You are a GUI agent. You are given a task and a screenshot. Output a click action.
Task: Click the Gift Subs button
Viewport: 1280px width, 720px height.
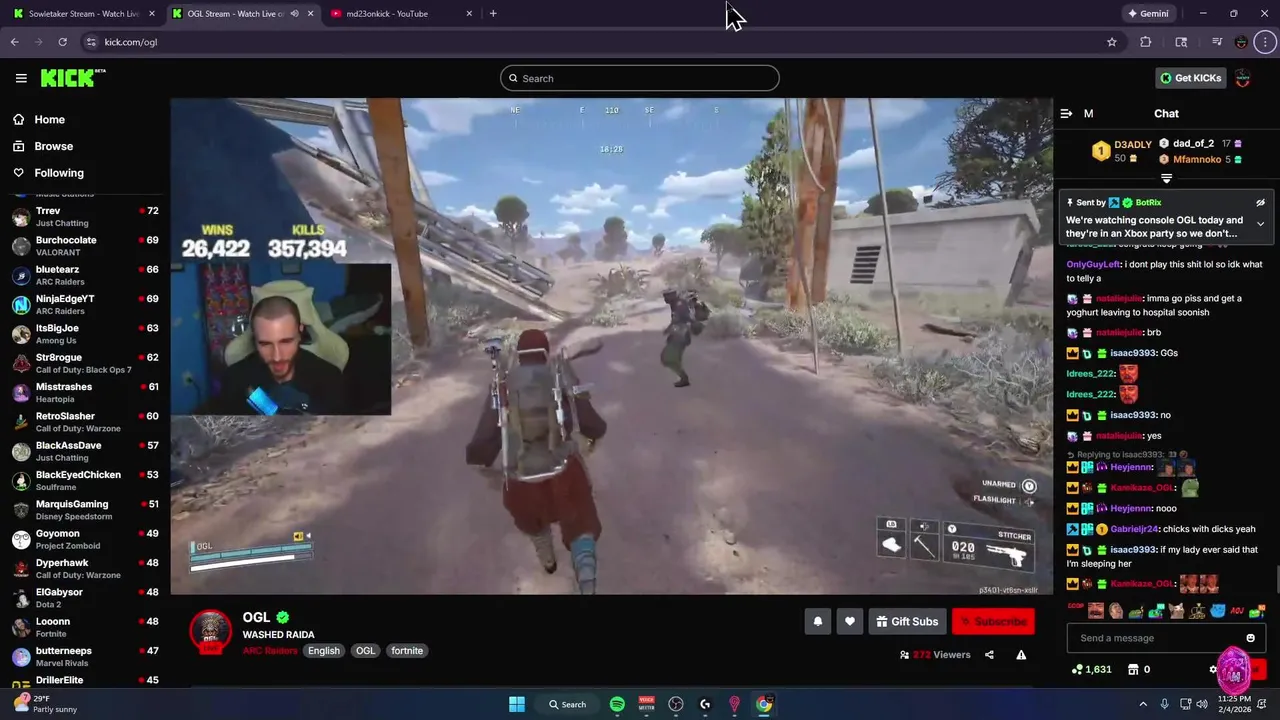(907, 621)
